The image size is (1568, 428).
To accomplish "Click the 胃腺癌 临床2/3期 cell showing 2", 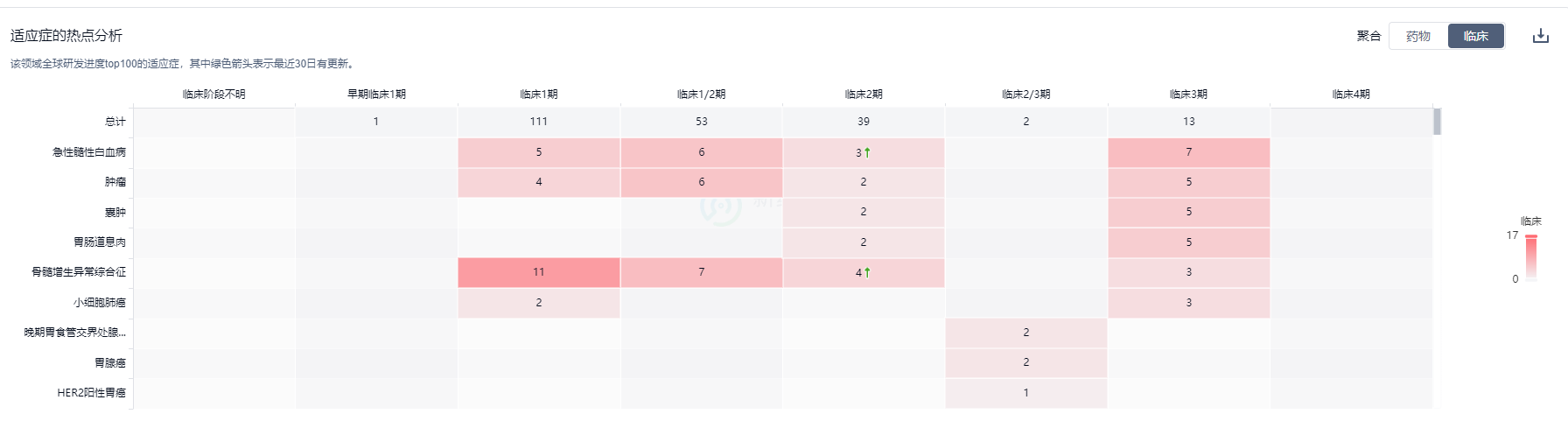I will [1026, 362].
